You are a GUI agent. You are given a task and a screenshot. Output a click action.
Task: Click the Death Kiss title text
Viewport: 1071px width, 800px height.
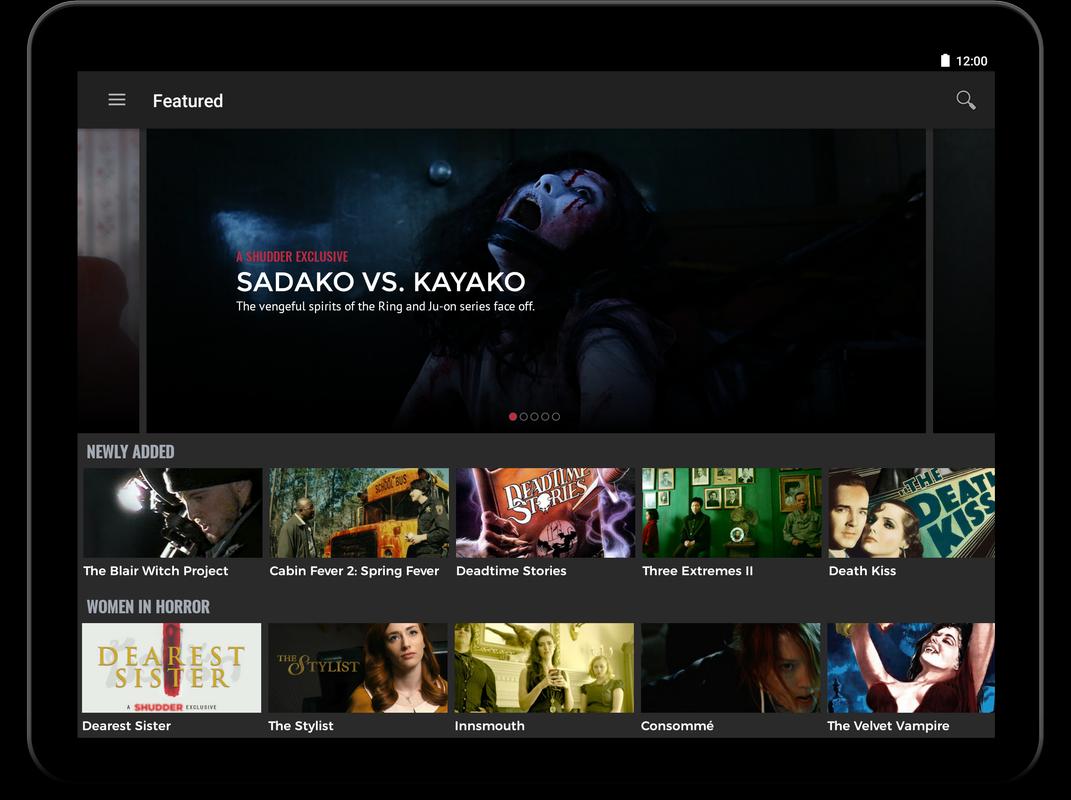coord(863,570)
